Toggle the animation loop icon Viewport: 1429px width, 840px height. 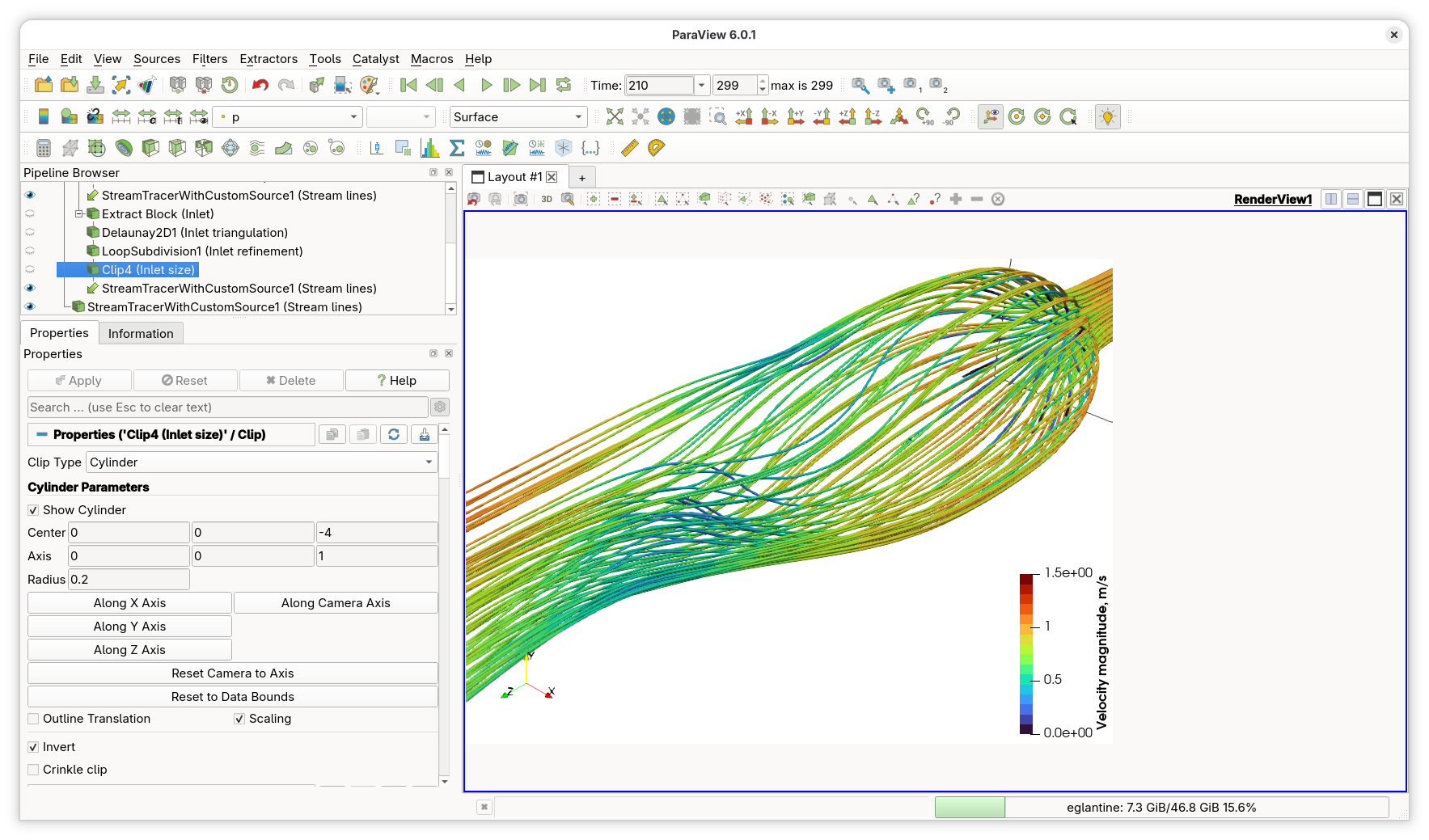[x=564, y=85]
